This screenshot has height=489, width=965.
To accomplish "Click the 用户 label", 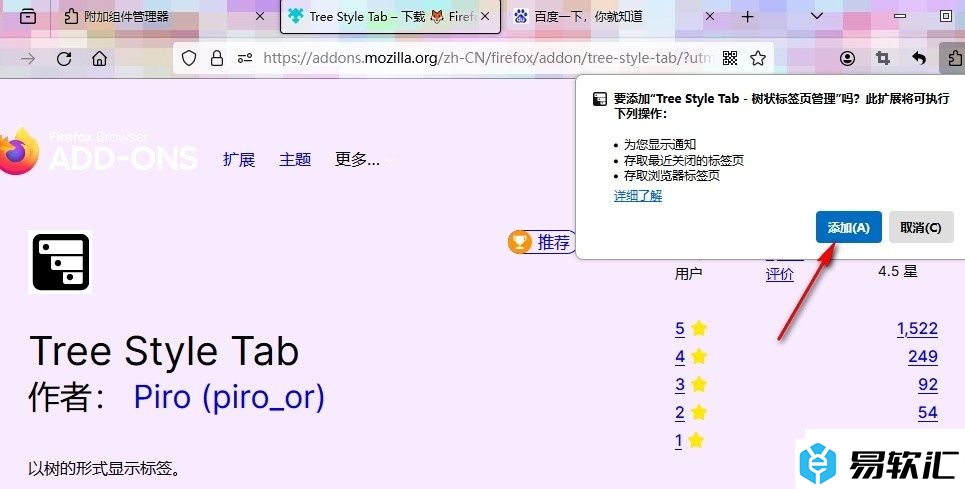I will click(x=688, y=274).
